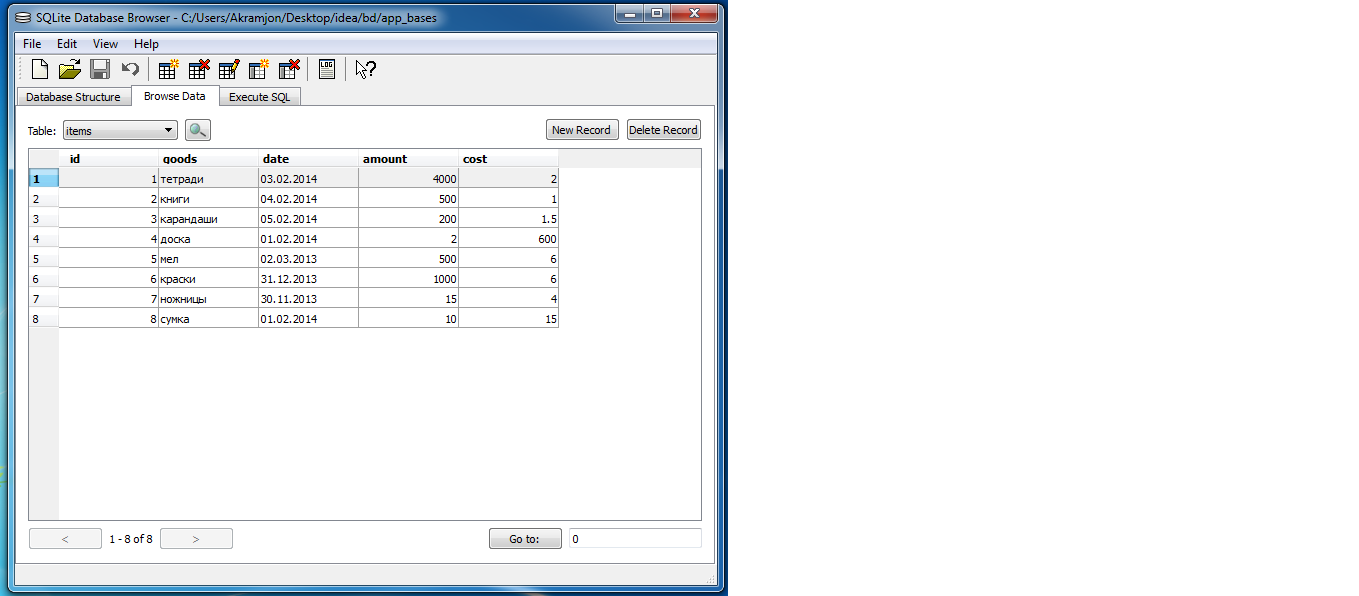Click the Delete Table toolbar icon
Viewport: 1359px width, 596px height.
click(199, 69)
